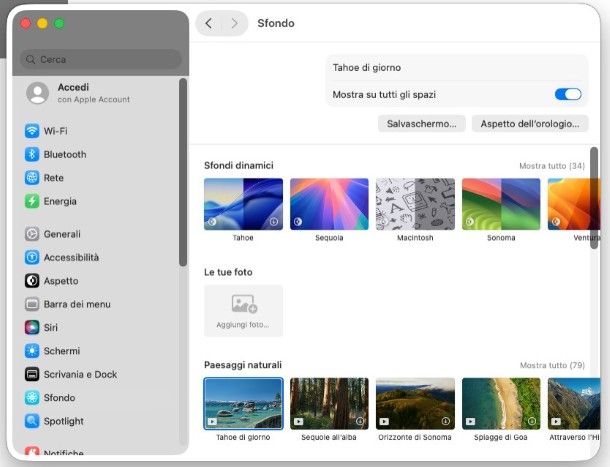Click the Tahoe di giorno current wallpaper label
610x467 pixels.
[x=366, y=68]
